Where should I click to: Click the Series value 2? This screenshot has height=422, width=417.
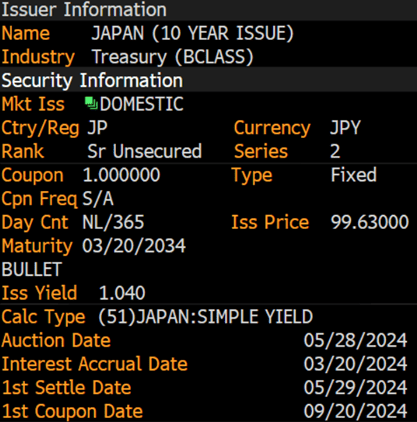tap(335, 152)
